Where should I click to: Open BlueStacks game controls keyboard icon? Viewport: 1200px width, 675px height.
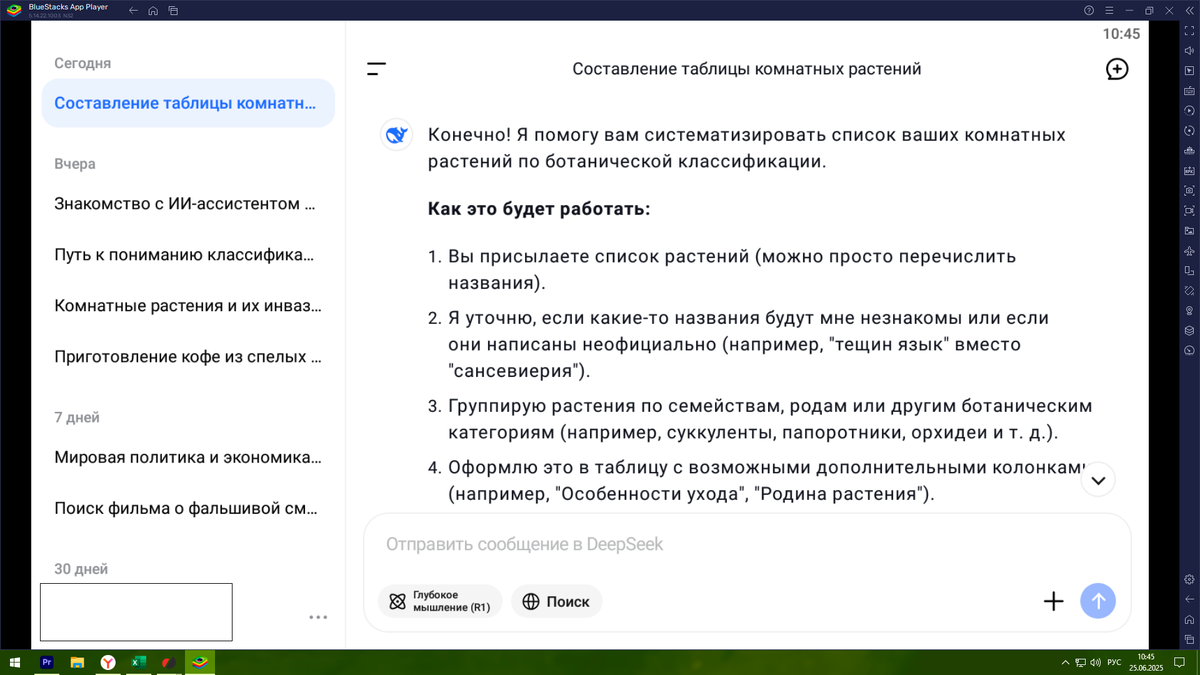(x=1189, y=90)
